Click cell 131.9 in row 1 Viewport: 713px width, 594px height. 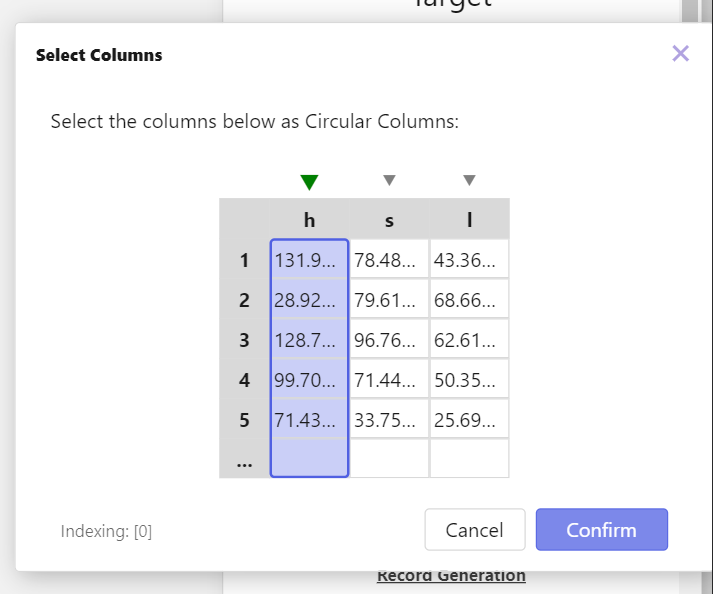pyautogui.click(x=309, y=260)
